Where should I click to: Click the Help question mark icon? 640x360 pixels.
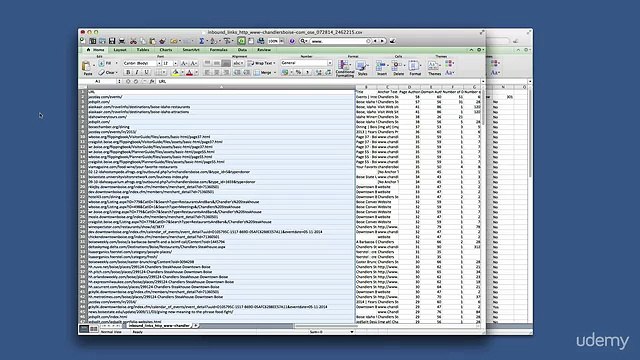pos(292,41)
